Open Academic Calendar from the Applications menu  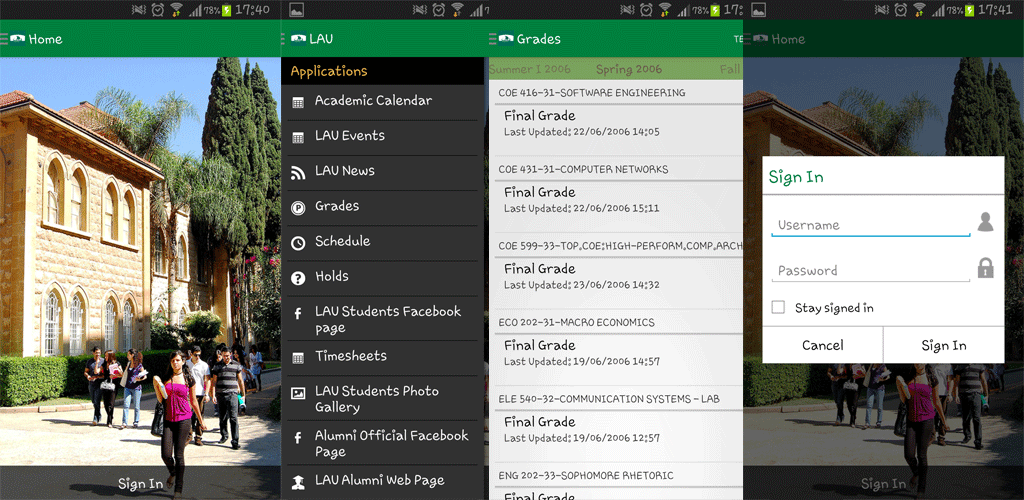point(383,102)
